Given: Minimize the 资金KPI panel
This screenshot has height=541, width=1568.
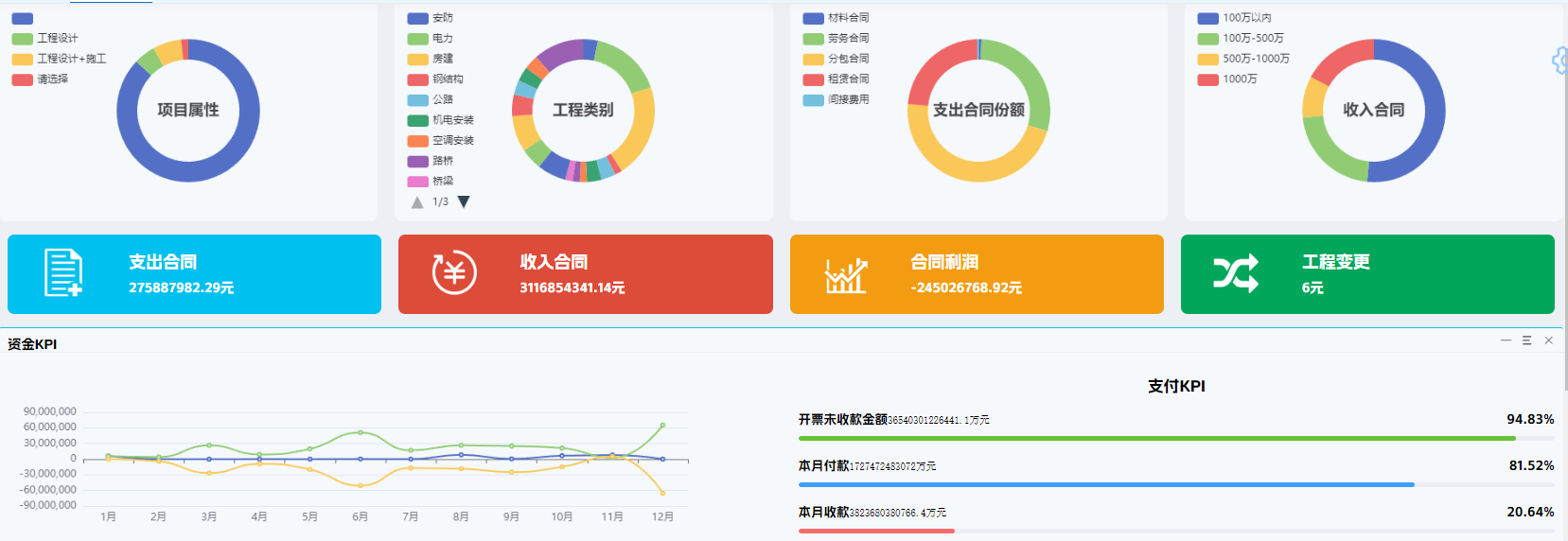Looking at the screenshot, I should tap(1506, 340).
